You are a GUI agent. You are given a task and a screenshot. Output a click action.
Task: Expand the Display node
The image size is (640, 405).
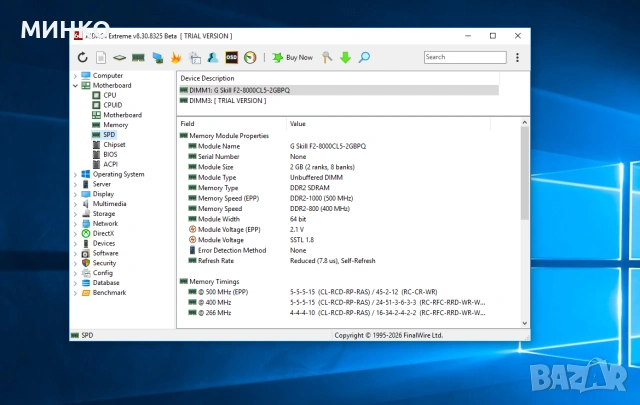(75, 194)
